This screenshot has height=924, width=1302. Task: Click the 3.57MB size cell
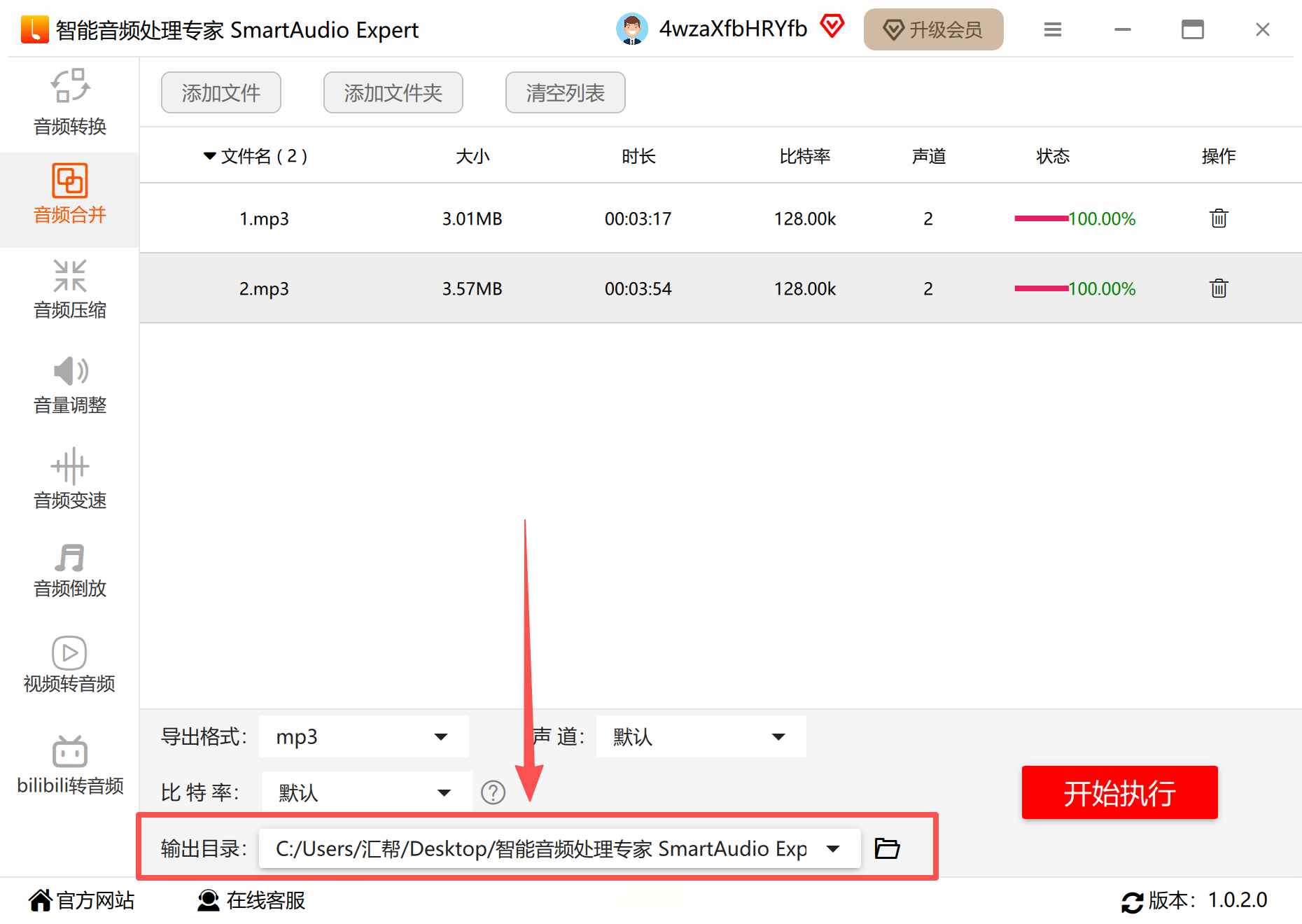point(472,288)
